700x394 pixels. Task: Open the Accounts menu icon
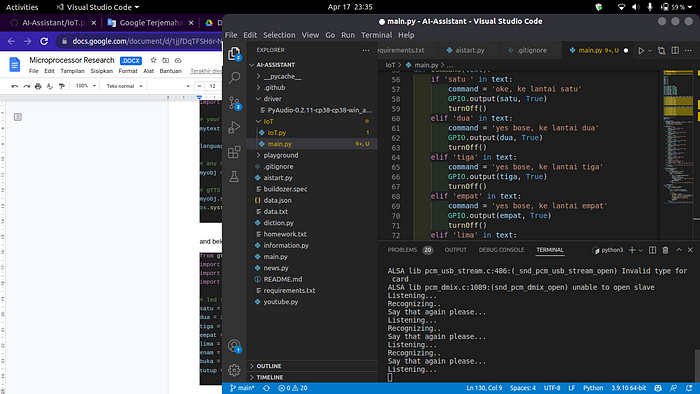[234, 346]
